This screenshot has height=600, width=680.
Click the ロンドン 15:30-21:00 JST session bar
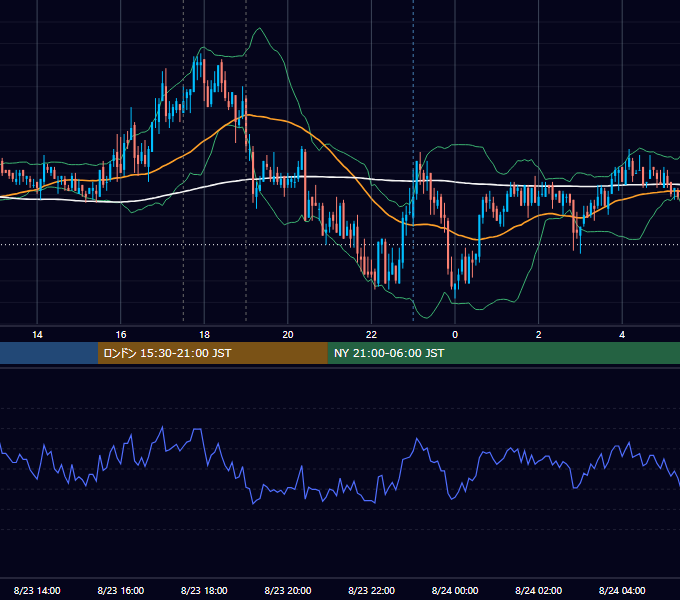pyautogui.click(x=212, y=353)
